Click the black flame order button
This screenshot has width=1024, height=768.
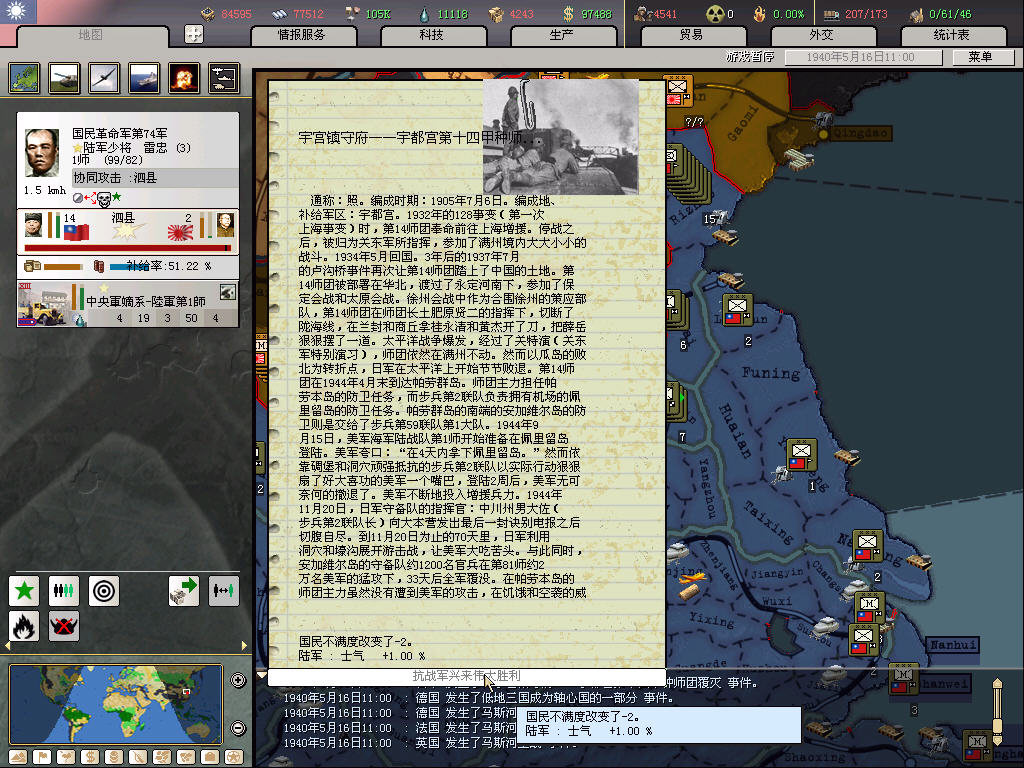pyautogui.click(x=24, y=627)
